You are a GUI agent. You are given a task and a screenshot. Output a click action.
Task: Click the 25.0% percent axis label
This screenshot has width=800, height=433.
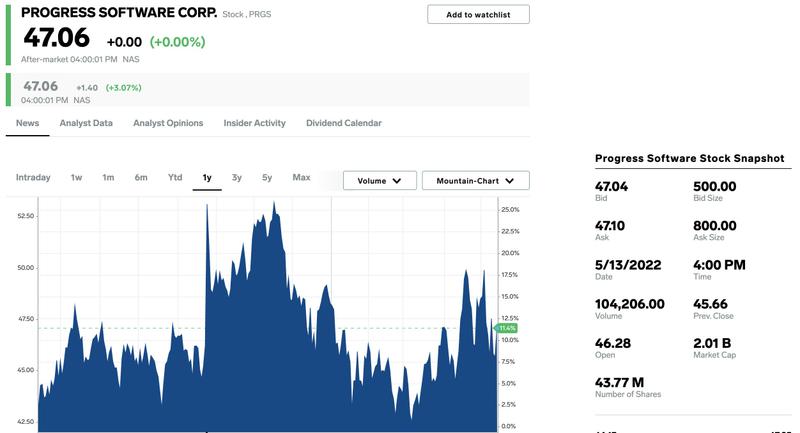(x=510, y=210)
